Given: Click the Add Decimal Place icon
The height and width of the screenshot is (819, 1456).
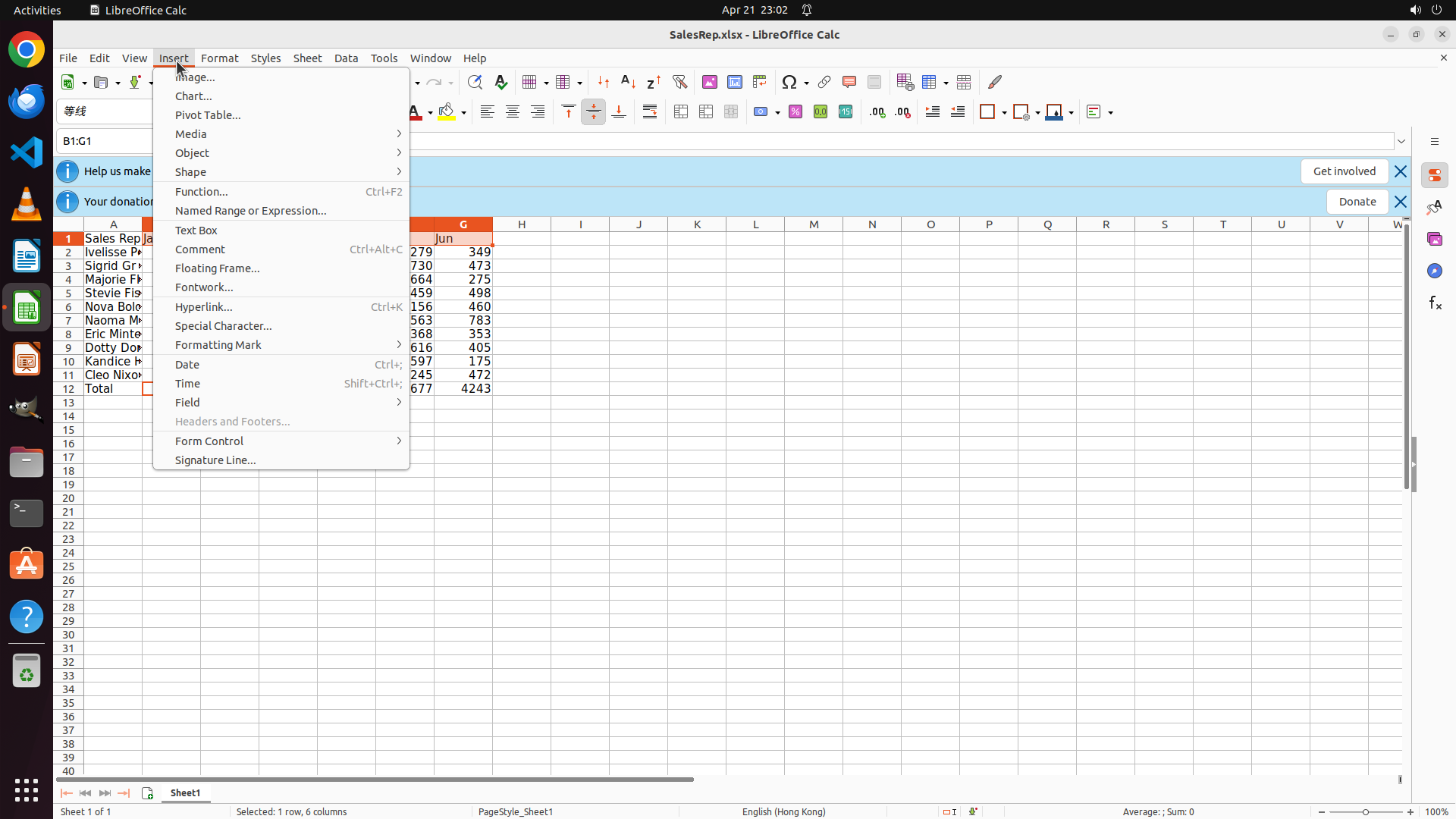Looking at the screenshot, I should pyautogui.click(x=877, y=112).
